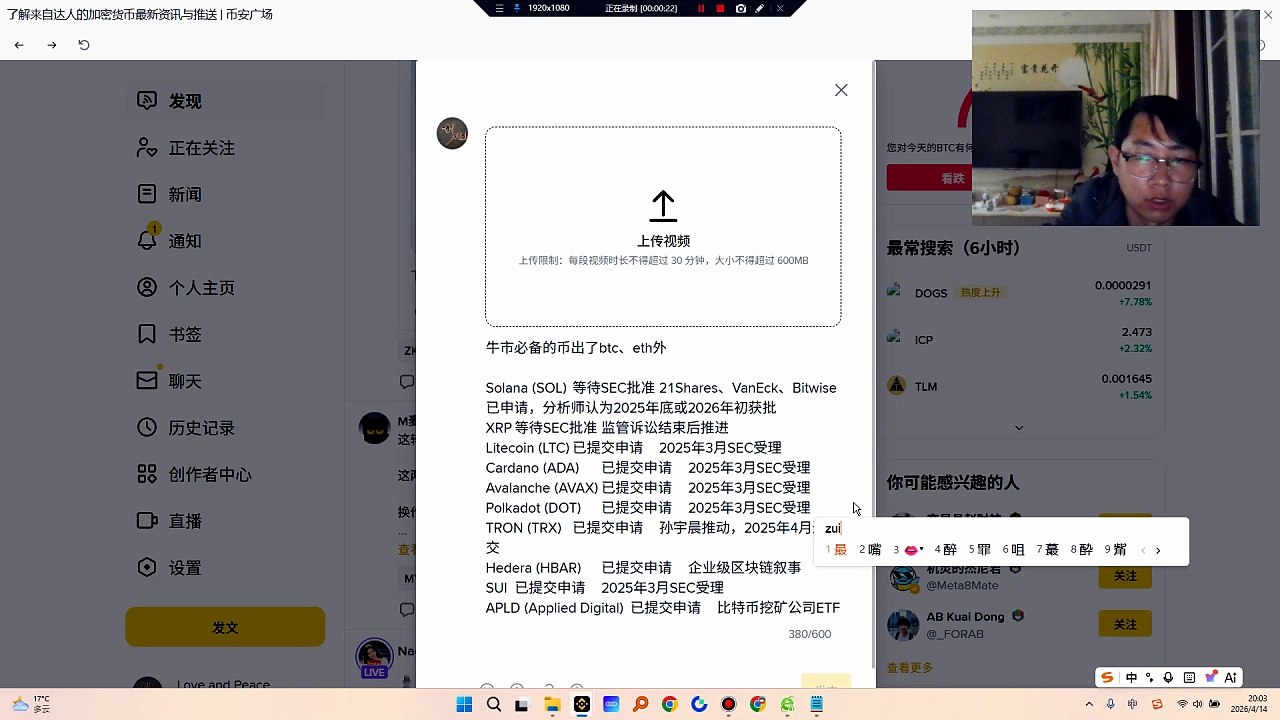The image size is (1280, 720).
Task: Click the yellow 发文 button
Action: point(225,627)
